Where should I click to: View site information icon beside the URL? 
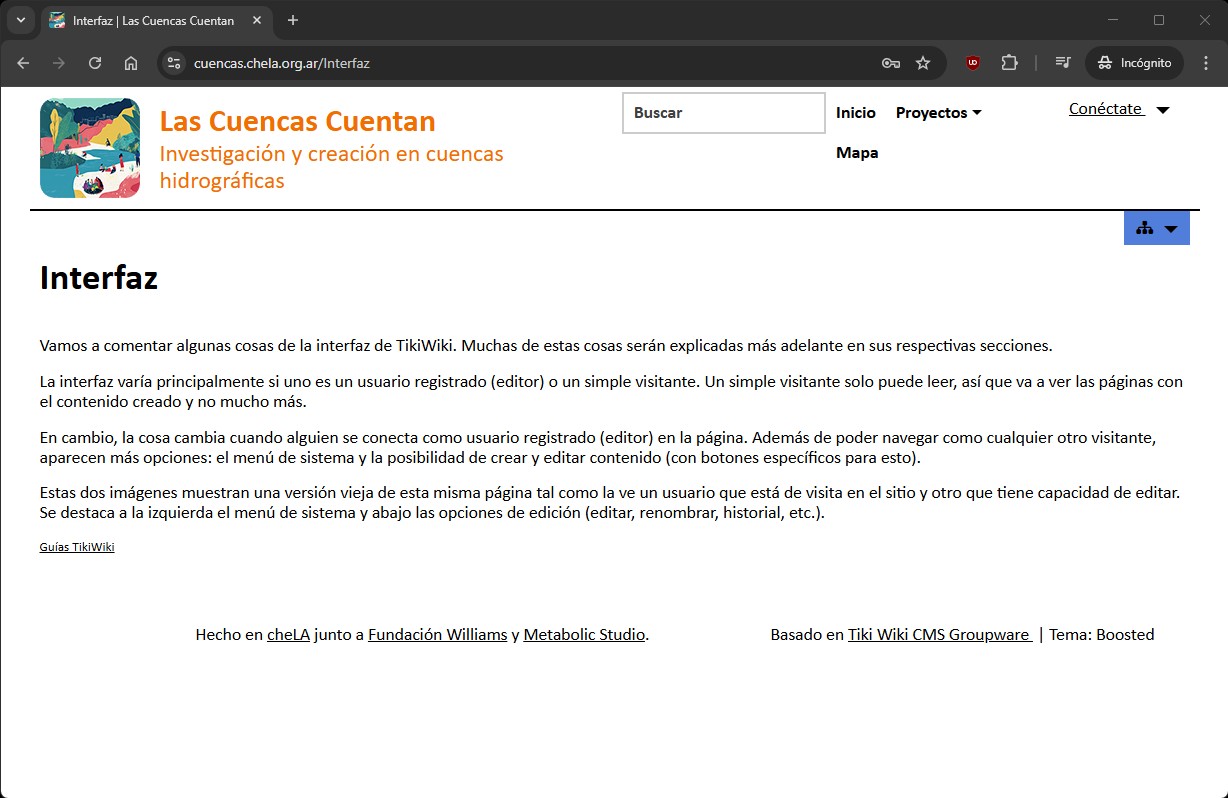174,63
